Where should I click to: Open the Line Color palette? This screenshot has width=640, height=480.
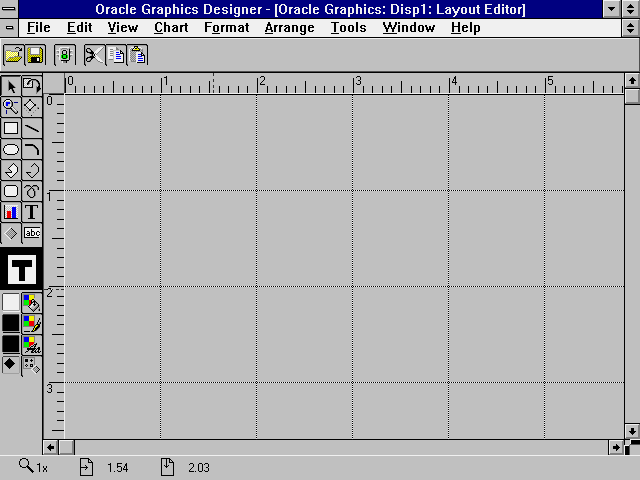pos(32,323)
